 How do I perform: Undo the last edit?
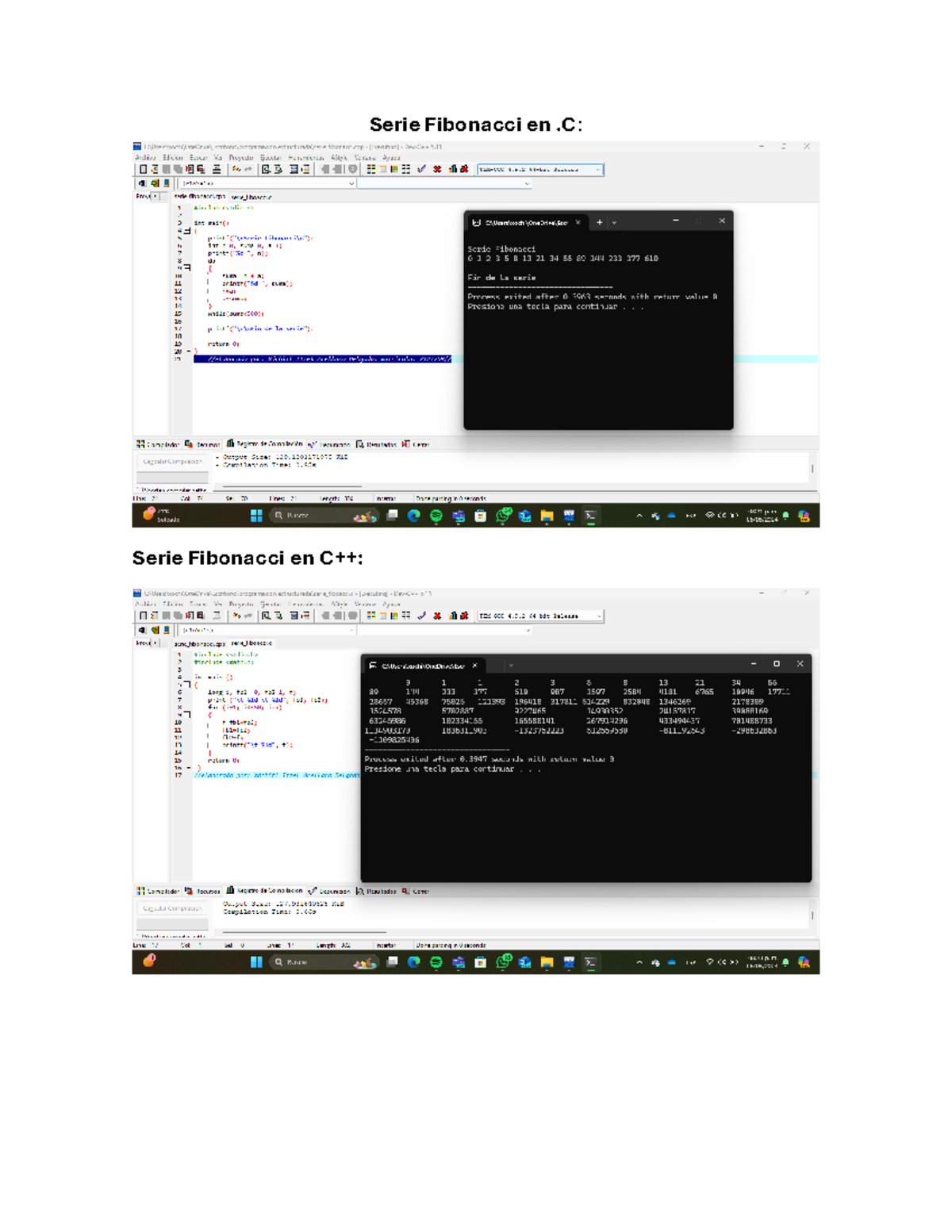[x=236, y=169]
